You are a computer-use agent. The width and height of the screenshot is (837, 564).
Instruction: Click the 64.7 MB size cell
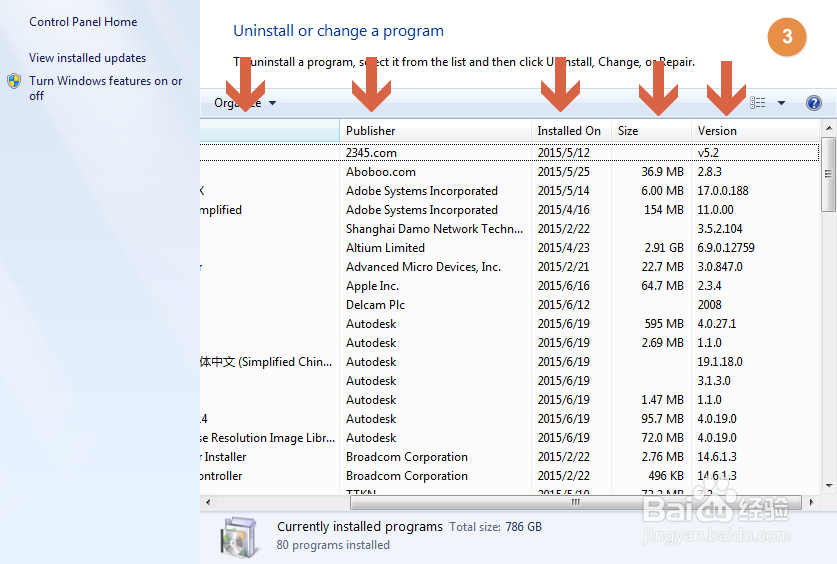pos(662,286)
